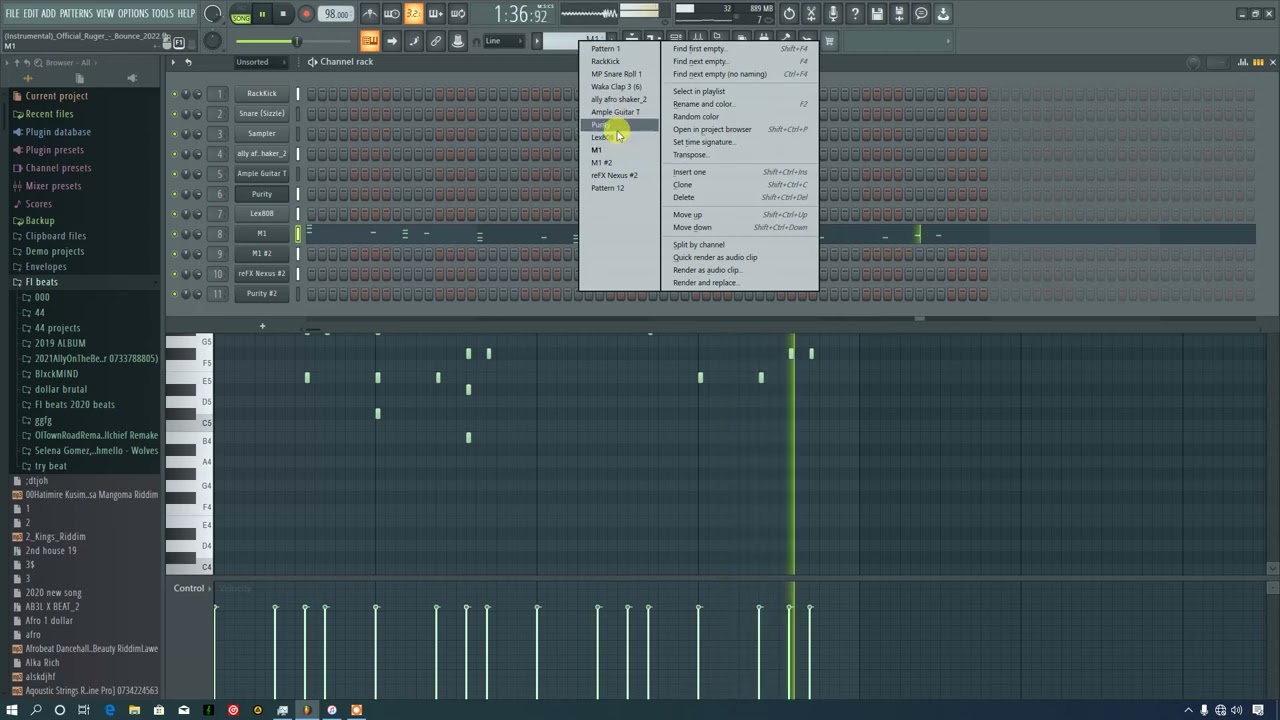Click the Channel rack options arrow at left

click(173, 62)
